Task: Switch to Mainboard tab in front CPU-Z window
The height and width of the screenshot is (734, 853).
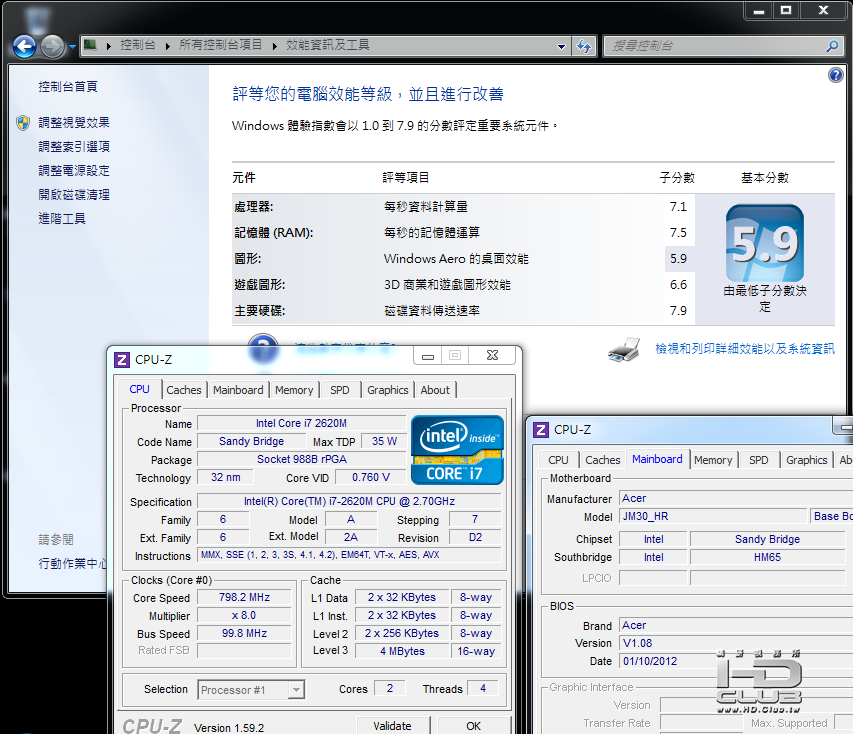Action: coord(238,390)
